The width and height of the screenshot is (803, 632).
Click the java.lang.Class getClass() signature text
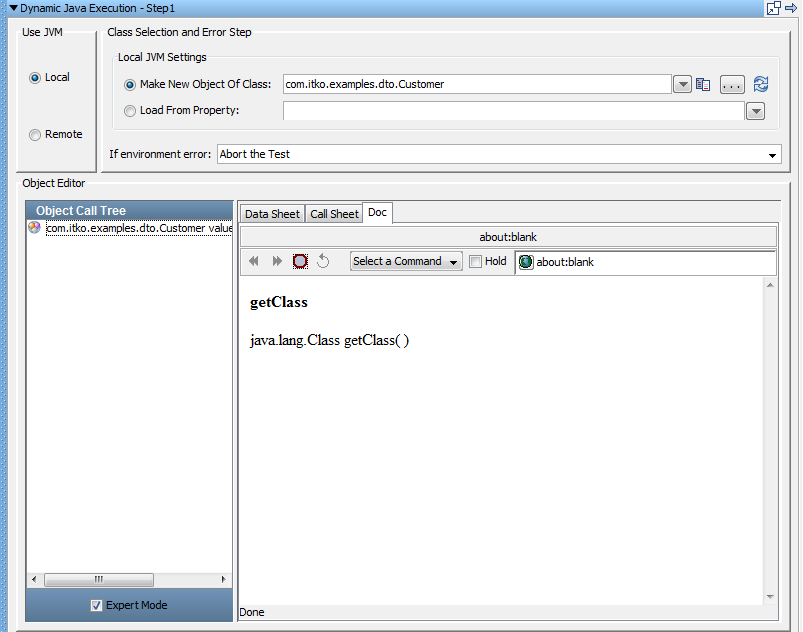[329, 340]
